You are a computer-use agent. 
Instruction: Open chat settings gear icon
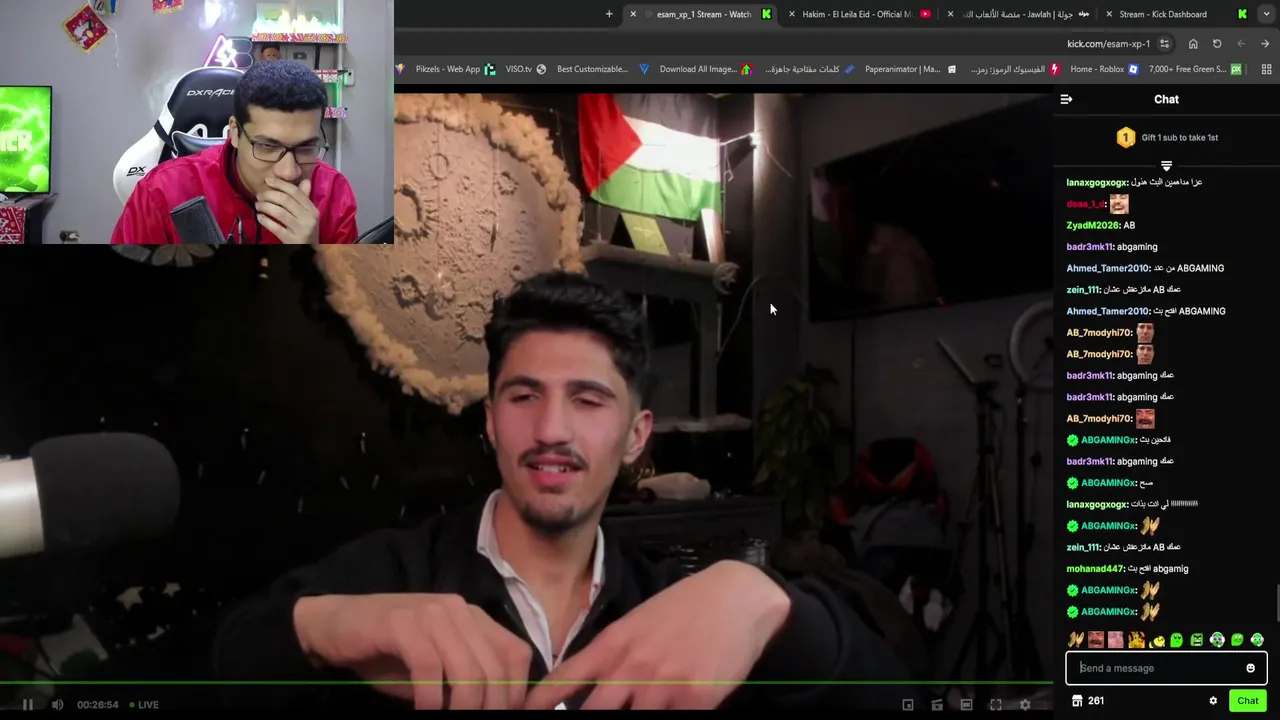(x=1213, y=701)
